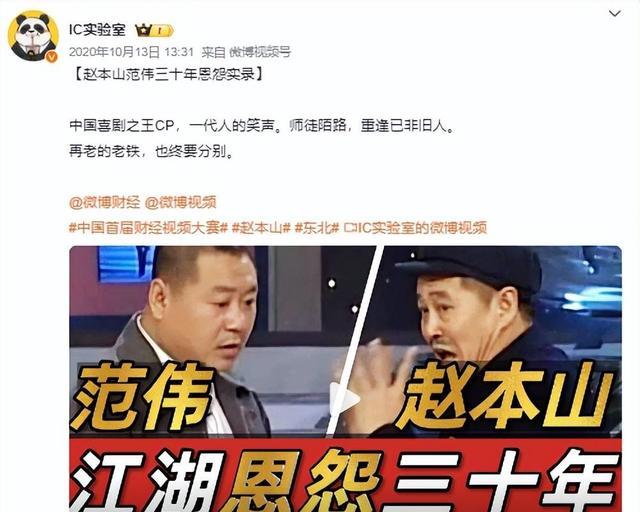
Task: Click the yellow level badge beside crown
Action: tap(162, 31)
